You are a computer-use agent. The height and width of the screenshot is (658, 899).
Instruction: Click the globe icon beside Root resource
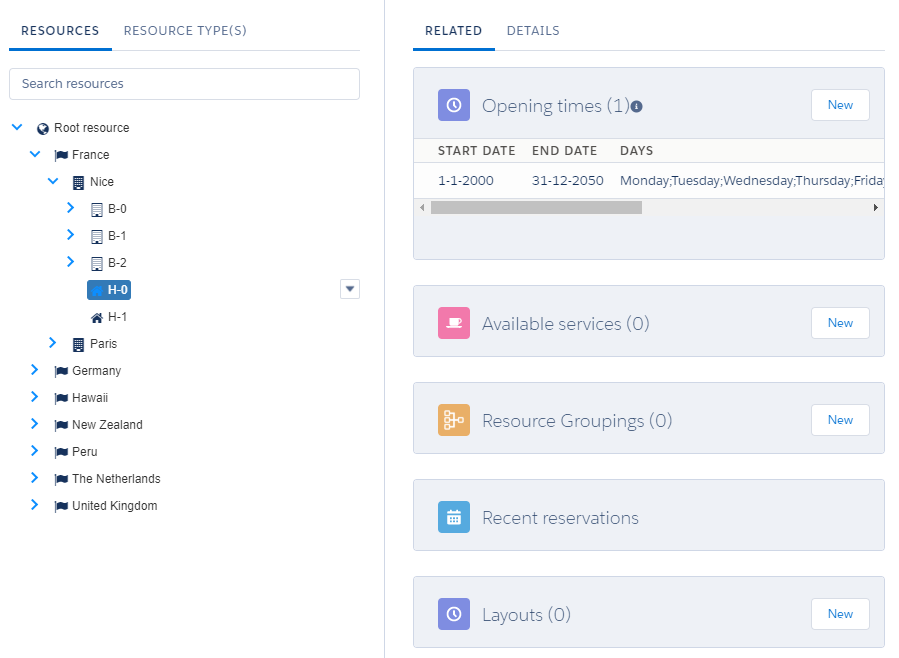(x=42, y=127)
